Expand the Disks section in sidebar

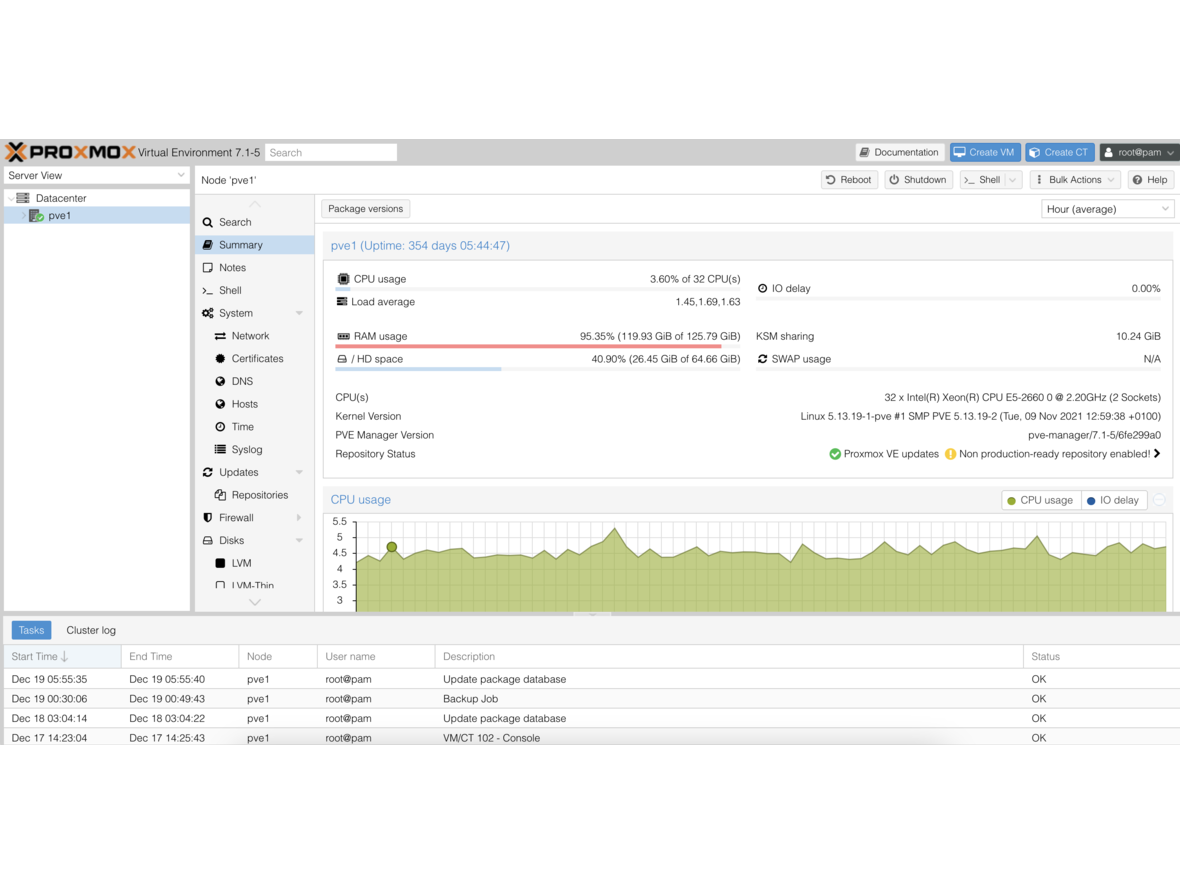[x=297, y=540]
